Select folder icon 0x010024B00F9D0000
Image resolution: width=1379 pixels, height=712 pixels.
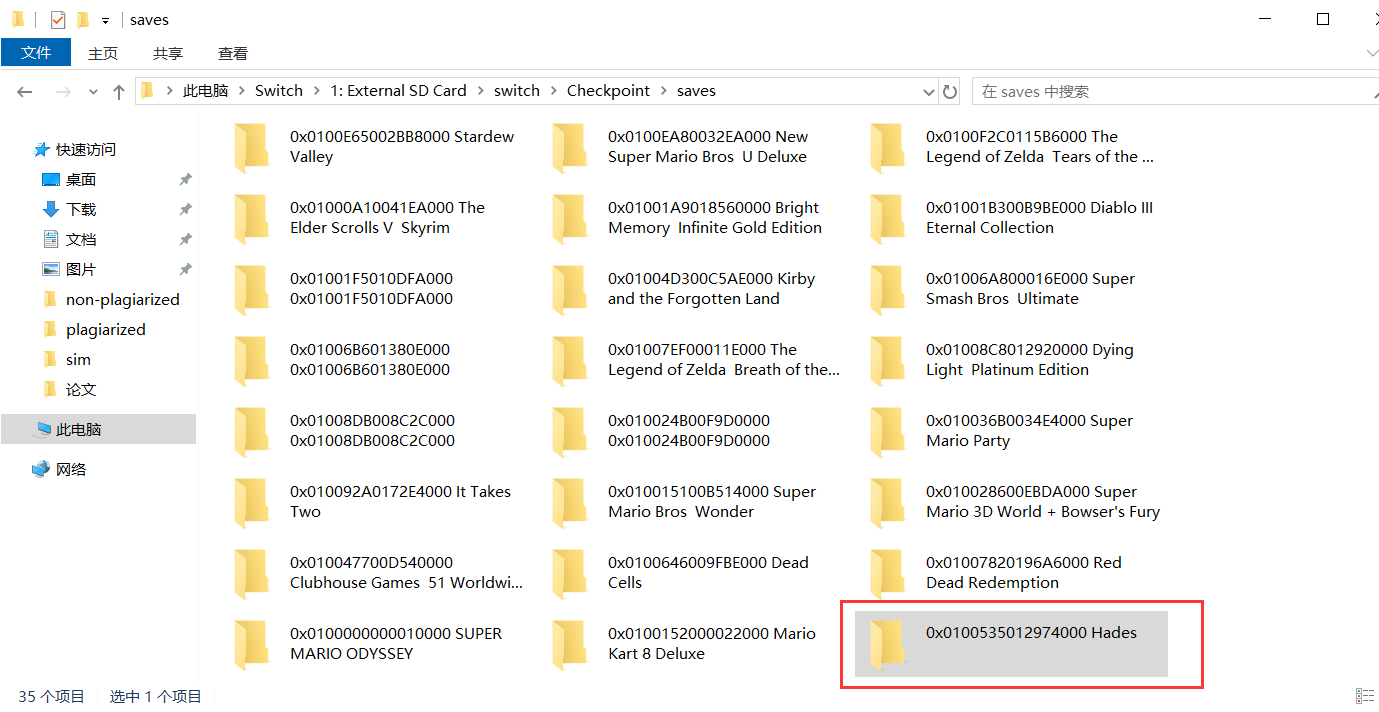coord(569,432)
